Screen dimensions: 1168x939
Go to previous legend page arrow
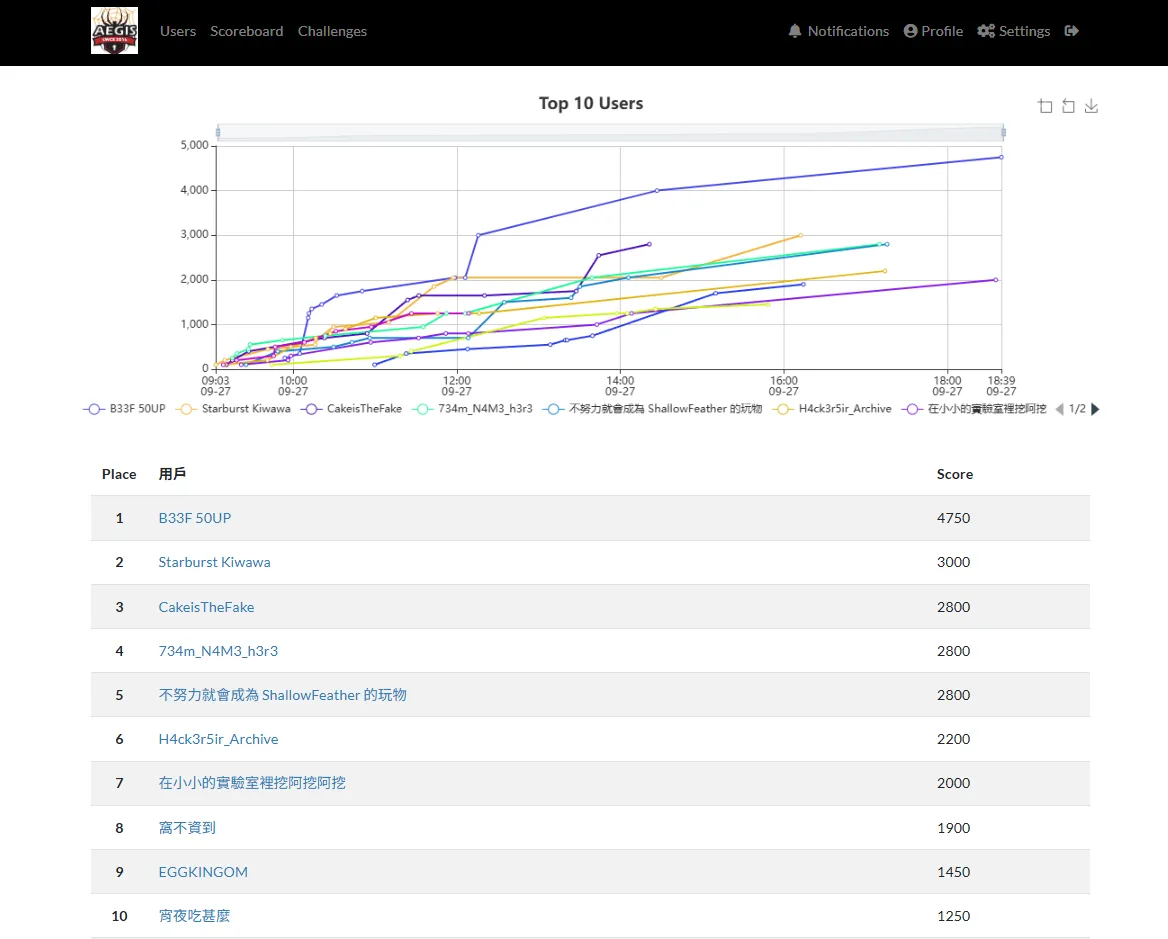(1059, 409)
